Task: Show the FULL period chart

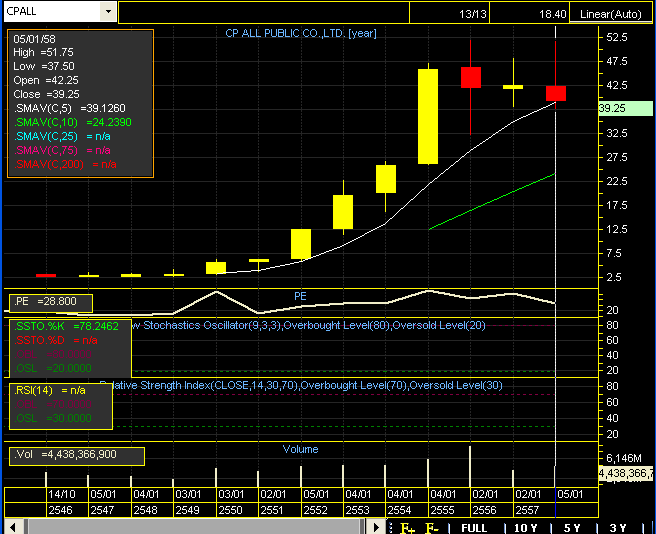Action: [474, 528]
